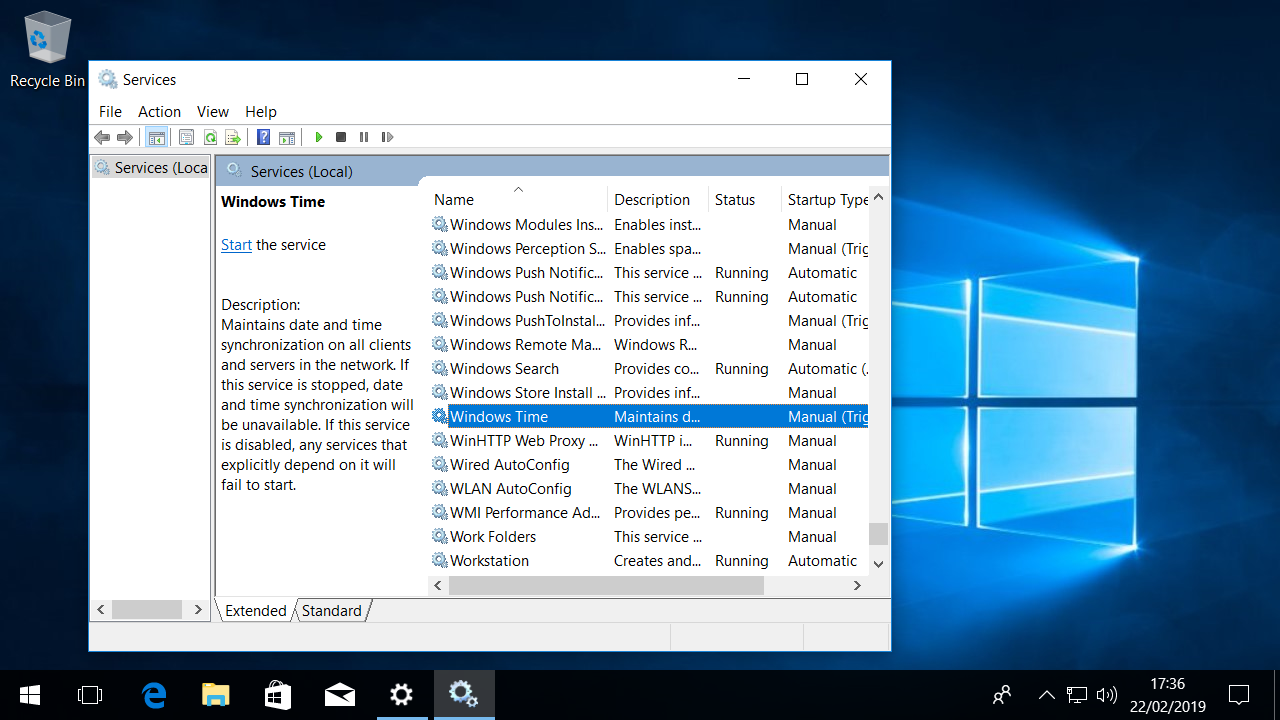Viewport: 1280px width, 720px height.
Task: Select the Windows Remote Ma... service name
Action: [x=526, y=345]
